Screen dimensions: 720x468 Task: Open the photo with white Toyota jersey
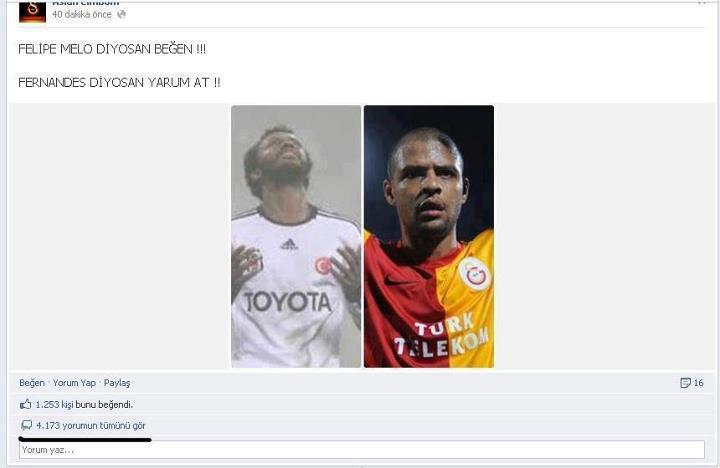[x=296, y=237]
